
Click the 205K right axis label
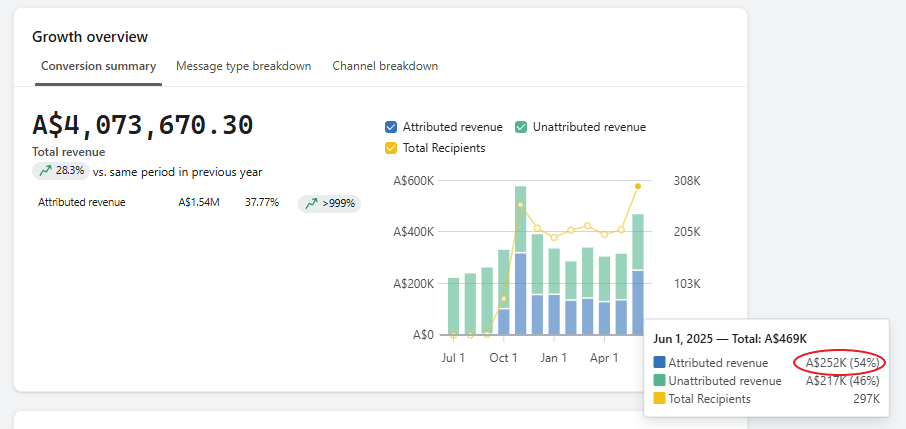[687, 232]
